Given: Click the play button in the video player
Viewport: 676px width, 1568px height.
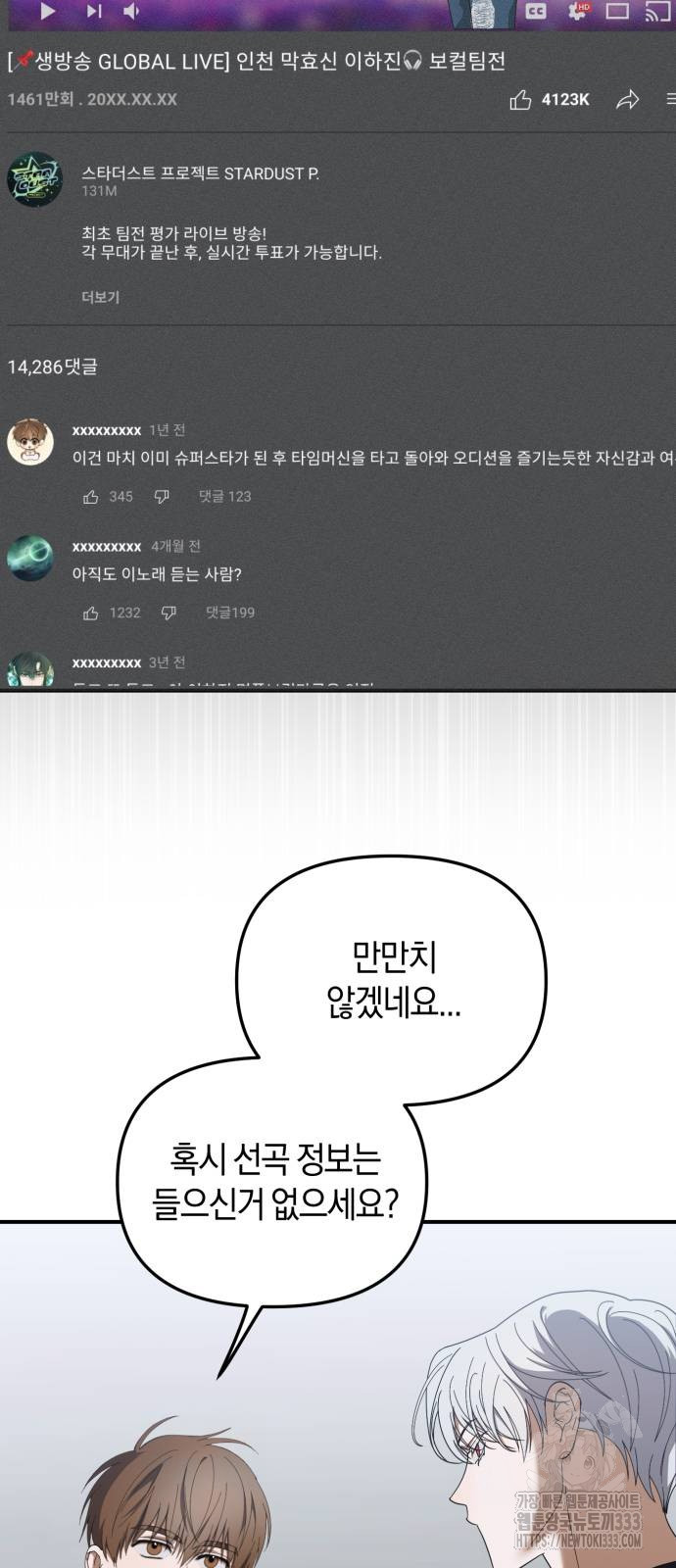Looking at the screenshot, I should point(47,12).
